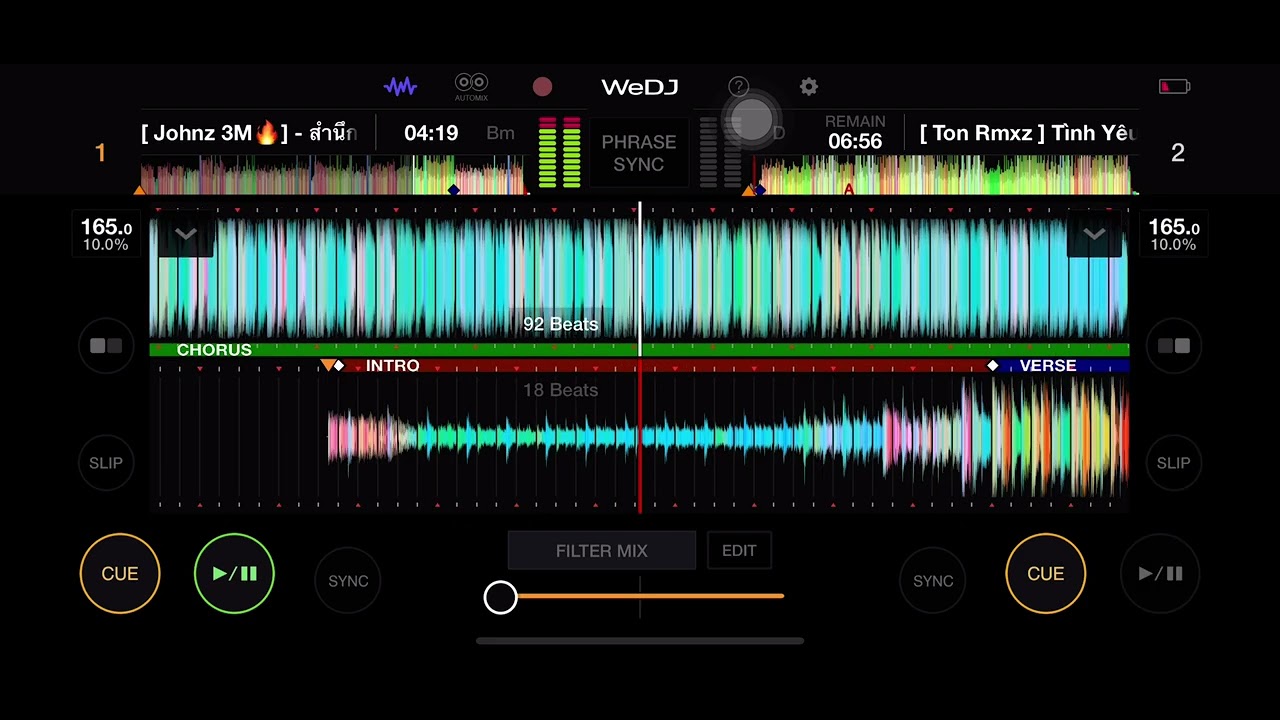This screenshot has height=720, width=1280.
Task: Enable SYNC on deck 1
Action: tap(348, 581)
